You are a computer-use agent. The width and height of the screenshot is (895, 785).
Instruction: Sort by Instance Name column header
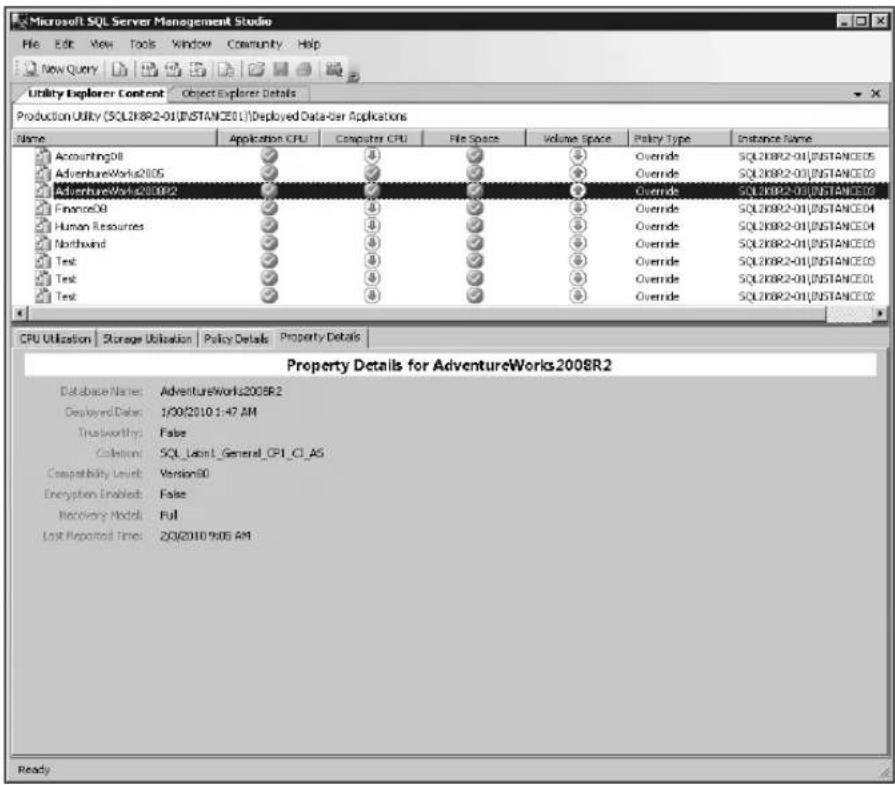809,138
